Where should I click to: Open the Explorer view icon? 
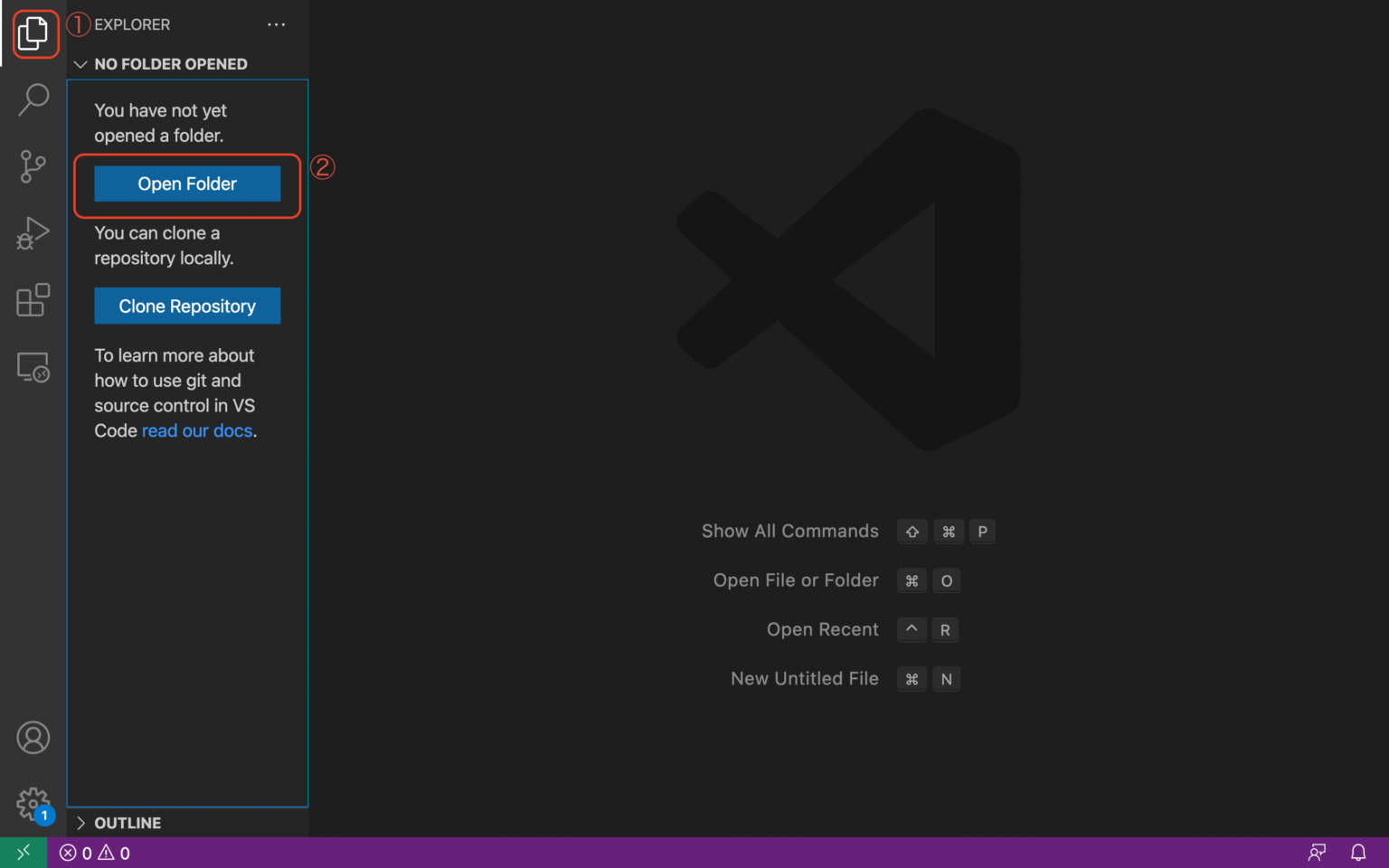coord(34,33)
